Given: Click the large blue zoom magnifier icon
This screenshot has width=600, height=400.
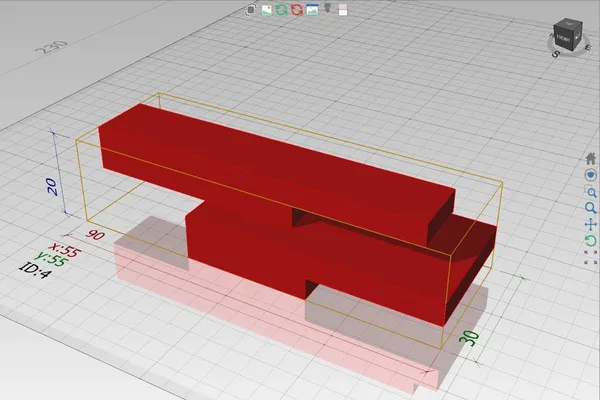Looking at the screenshot, I should point(591,208).
